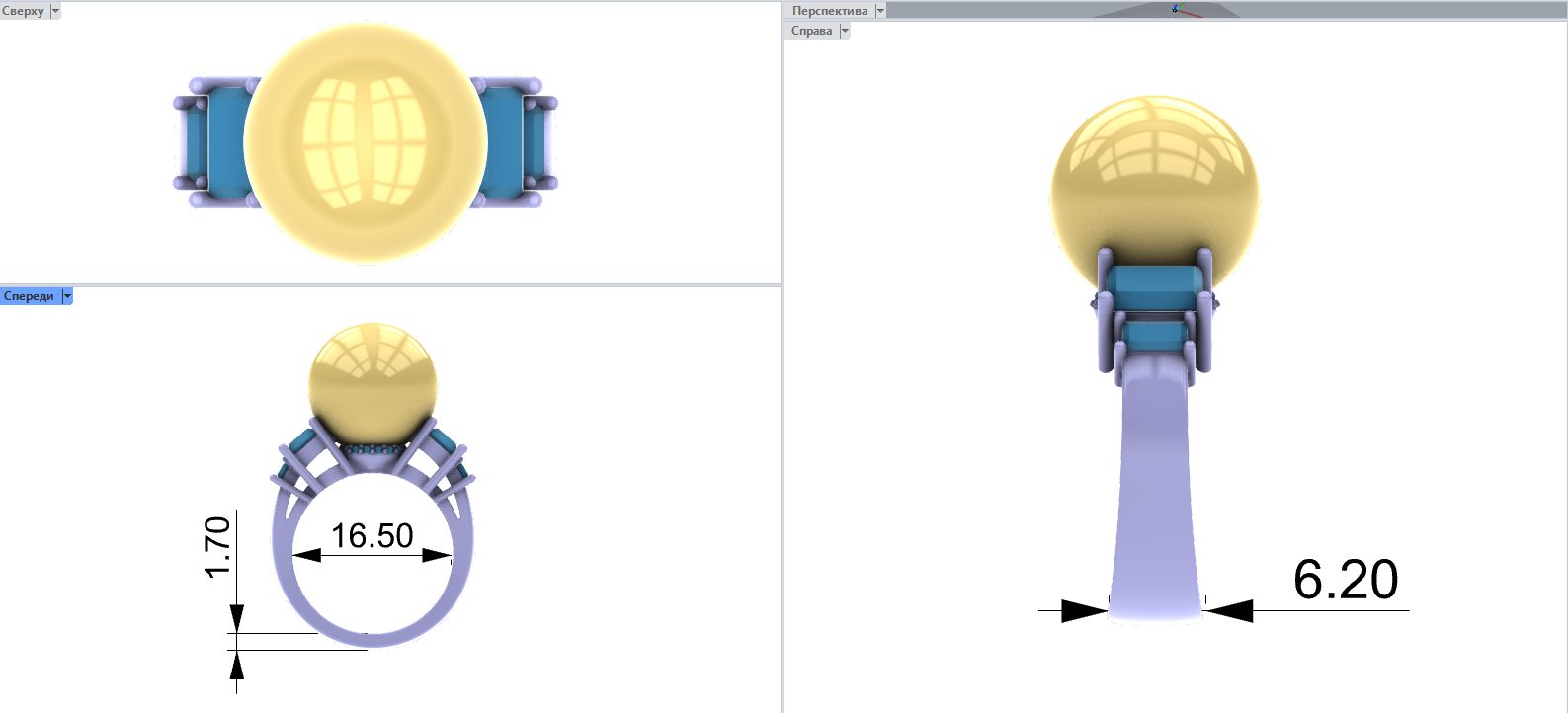Activate the Справа viewport title
This screenshot has width=1568, height=713.
[x=812, y=31]
